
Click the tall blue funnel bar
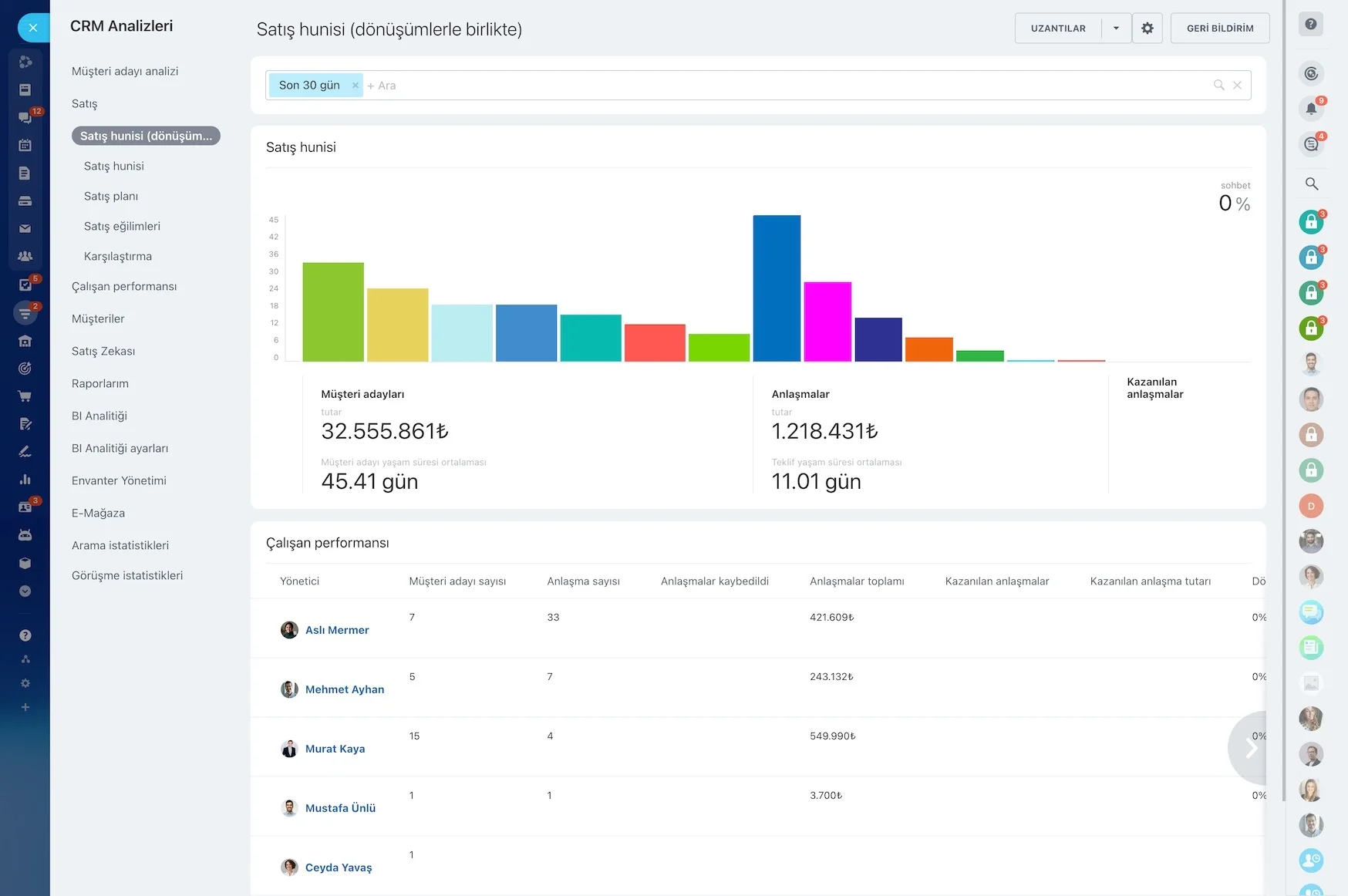pos(777,288)
